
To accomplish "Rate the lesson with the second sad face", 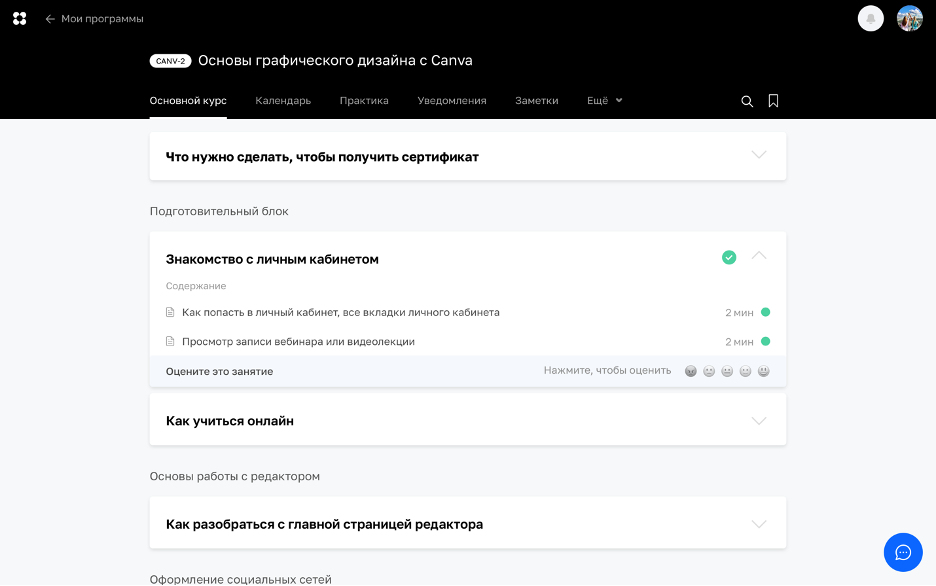I will (x=709, y=371).
